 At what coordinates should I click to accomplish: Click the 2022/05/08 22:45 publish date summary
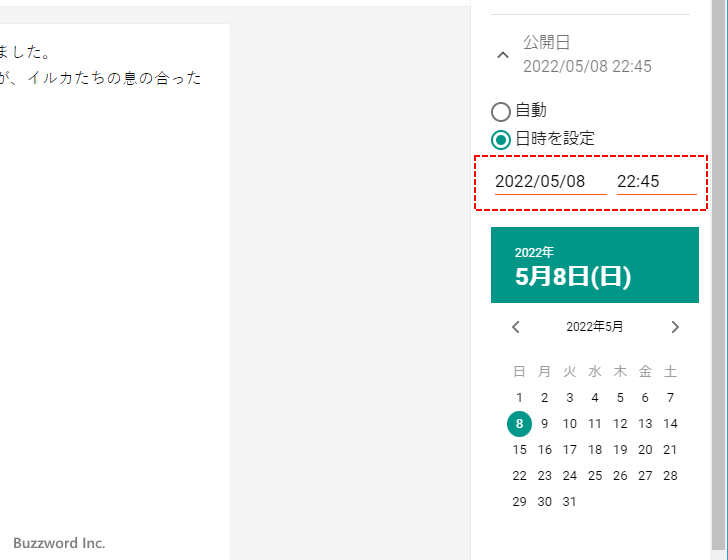pyautogui.click(x=587, y=66)
